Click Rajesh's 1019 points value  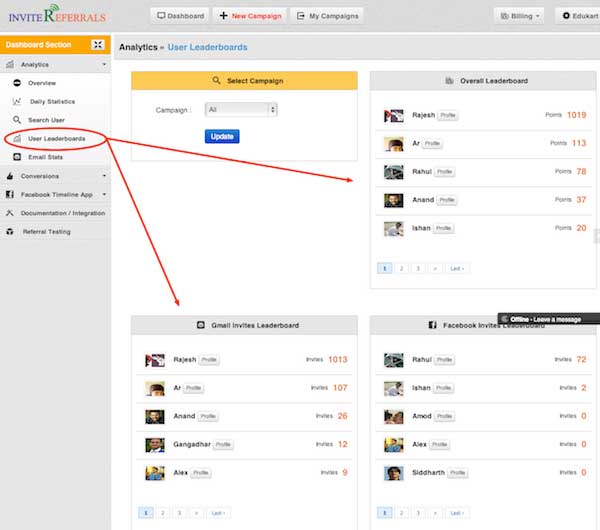(576, 115)
